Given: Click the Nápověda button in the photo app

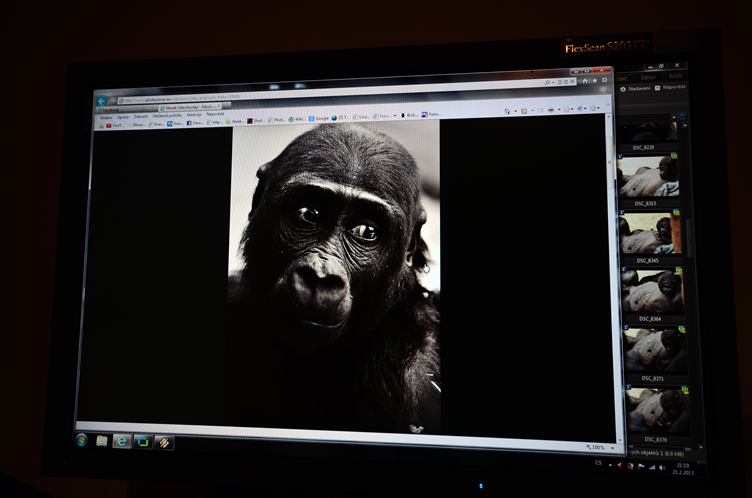Looking at the screenshot, I should coord(672,87).
